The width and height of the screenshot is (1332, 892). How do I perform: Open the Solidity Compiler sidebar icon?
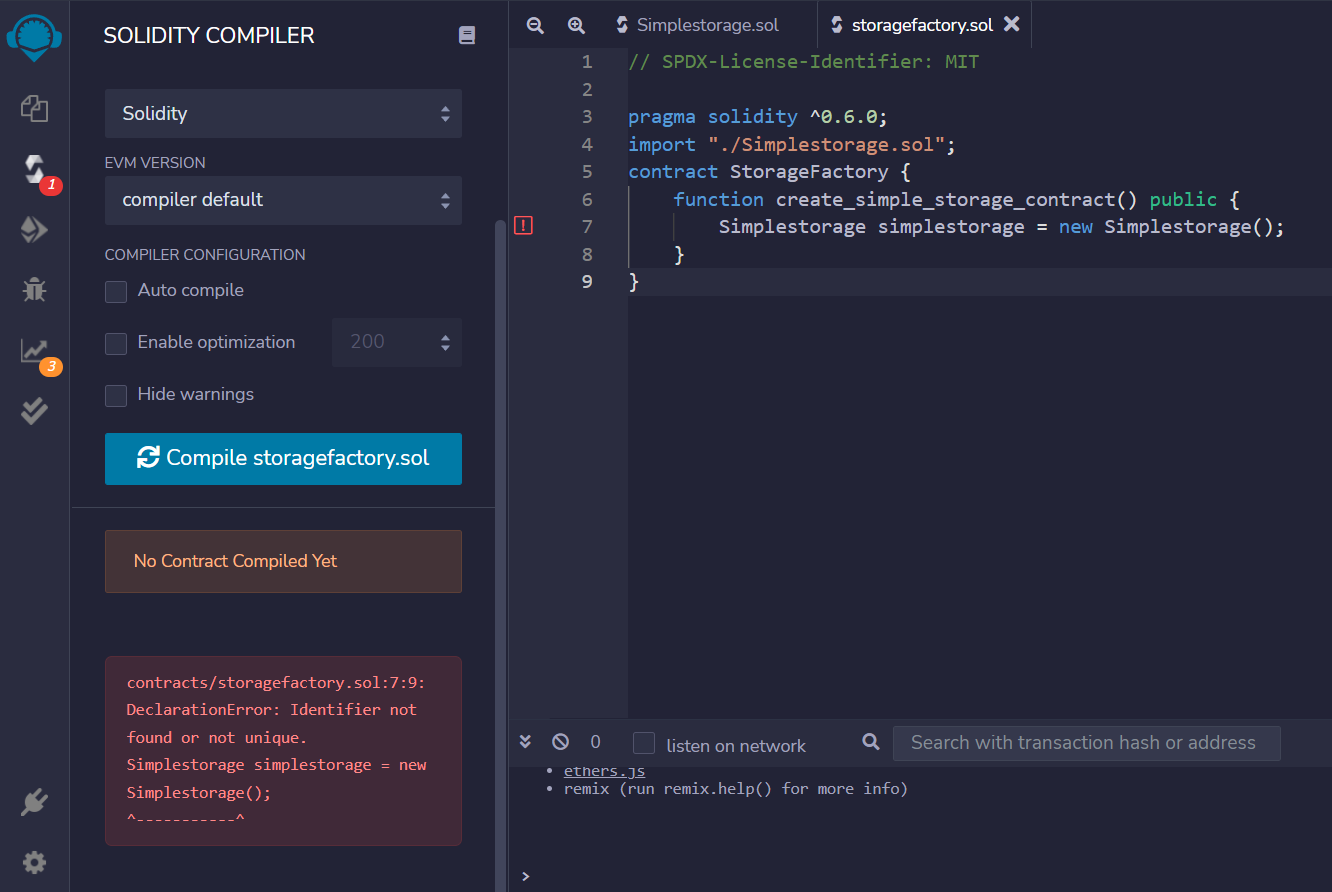34,169
